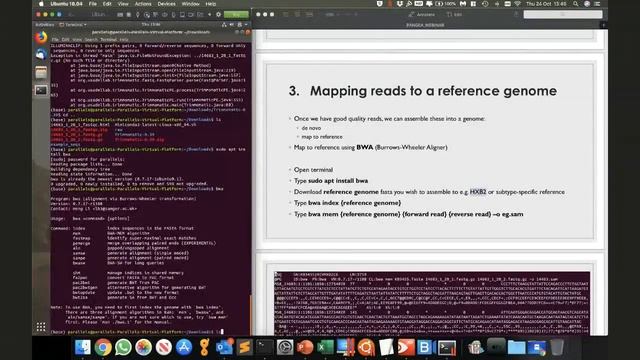Select the Terminal icon in Ubuntu launcher
This screenshot has height=360, width=640.
41,90
